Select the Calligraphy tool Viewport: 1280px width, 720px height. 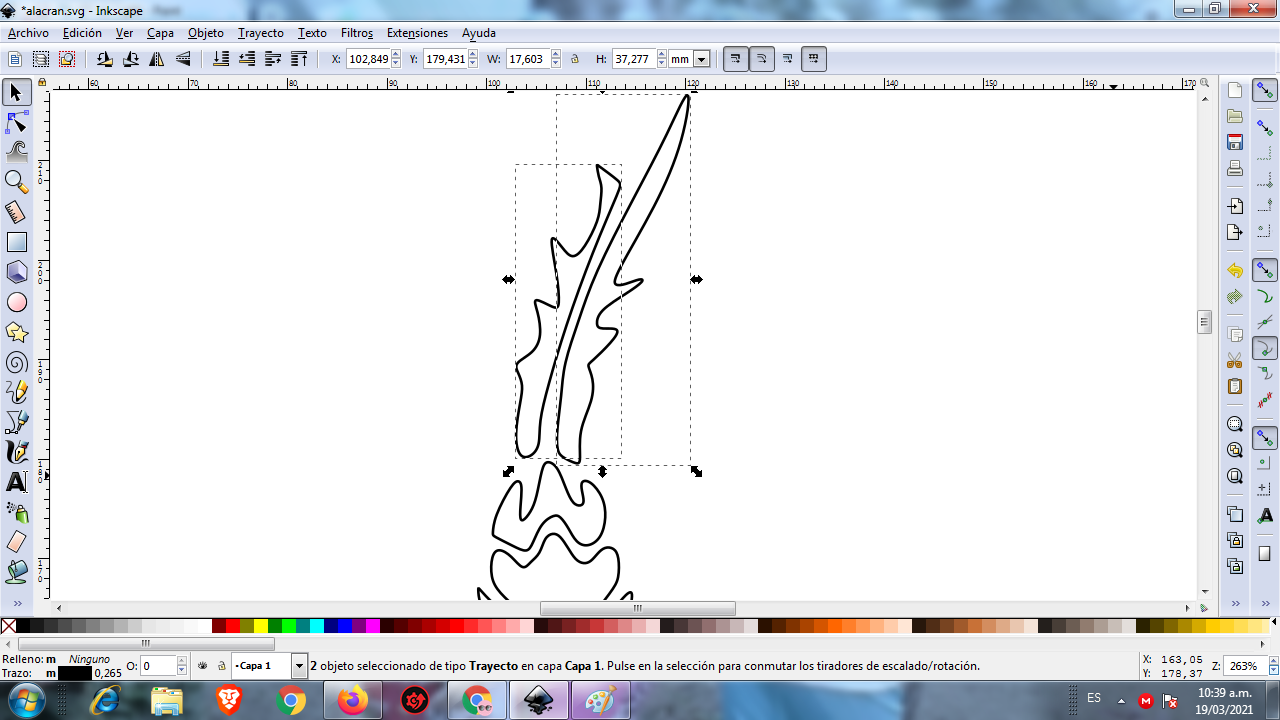click(x=16, y=452)
